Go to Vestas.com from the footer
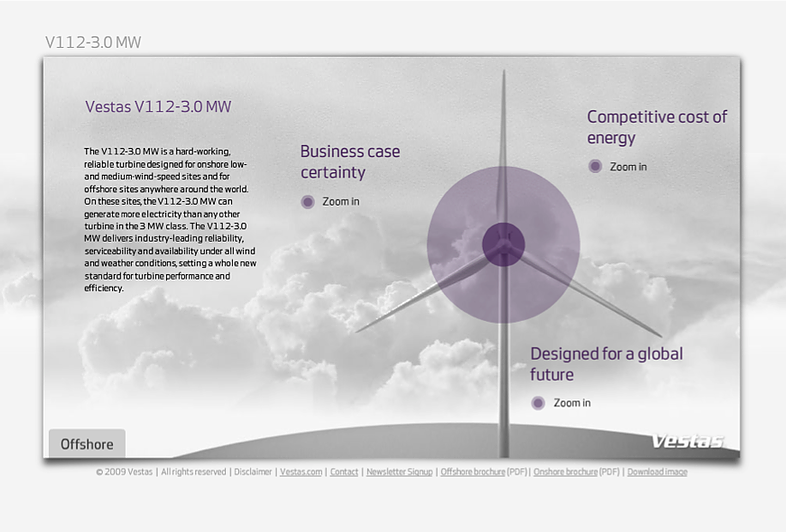The image size is (786, 532). 301,472
